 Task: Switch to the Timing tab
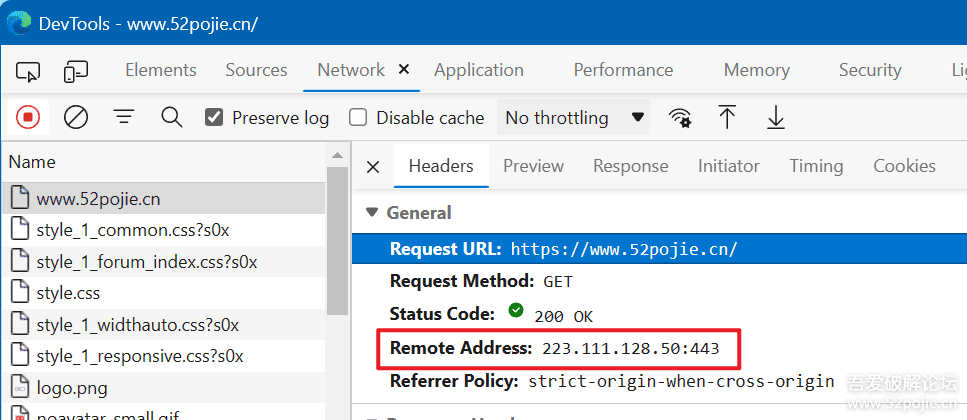click(x=816, y=166)
